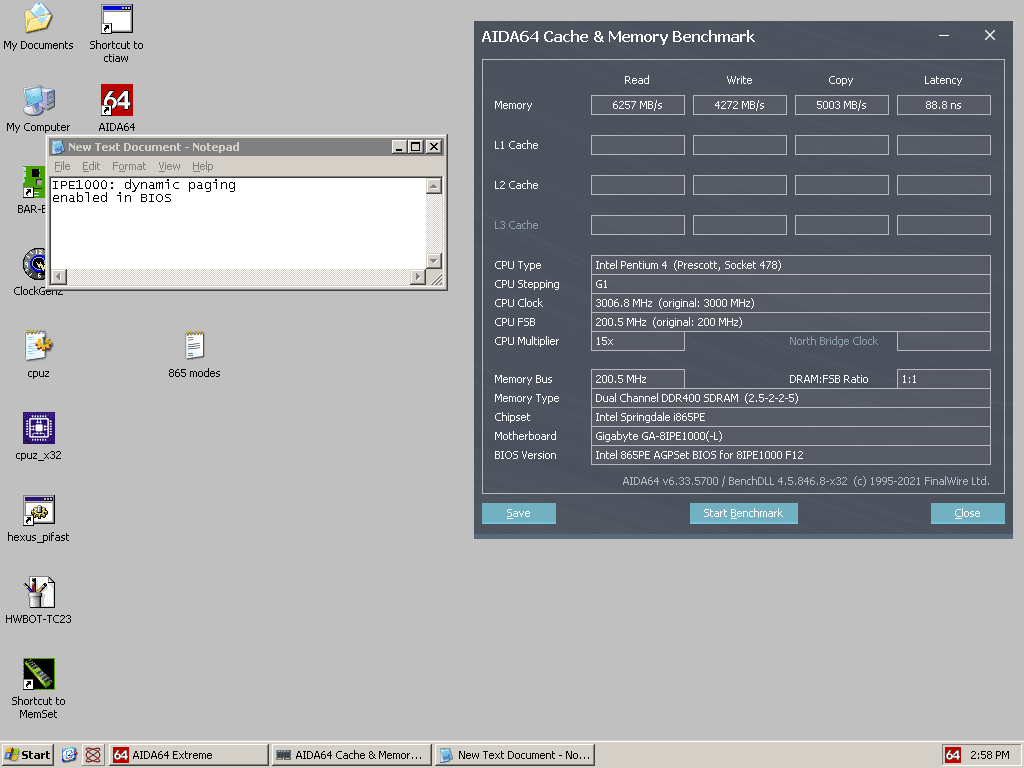Image resolution: width=1024 pixels, height=768 pixels.
Task: Select the ClockGen desktop icon
Action: point(33,264)
